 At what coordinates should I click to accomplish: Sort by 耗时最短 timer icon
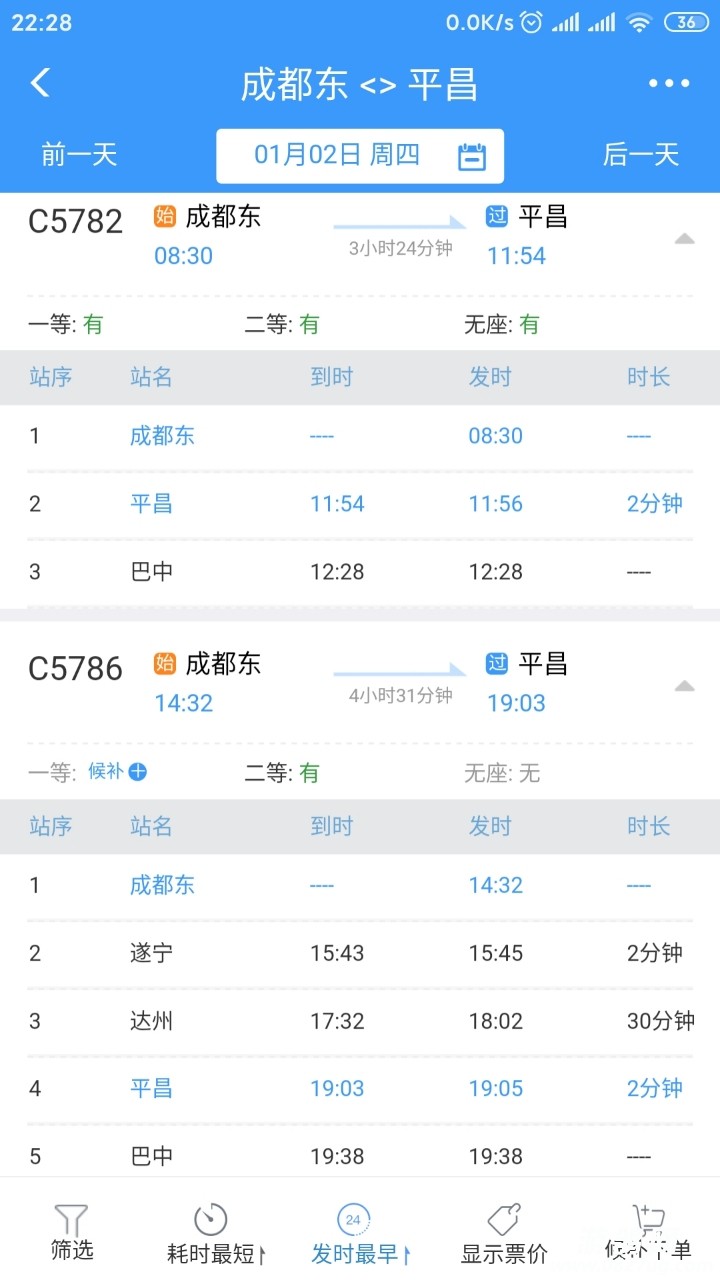pyautogui.click(x=210, y=1219)
